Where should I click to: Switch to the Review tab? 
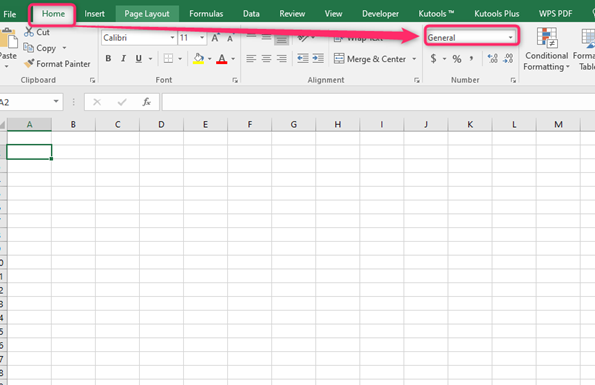pos(292,14)
